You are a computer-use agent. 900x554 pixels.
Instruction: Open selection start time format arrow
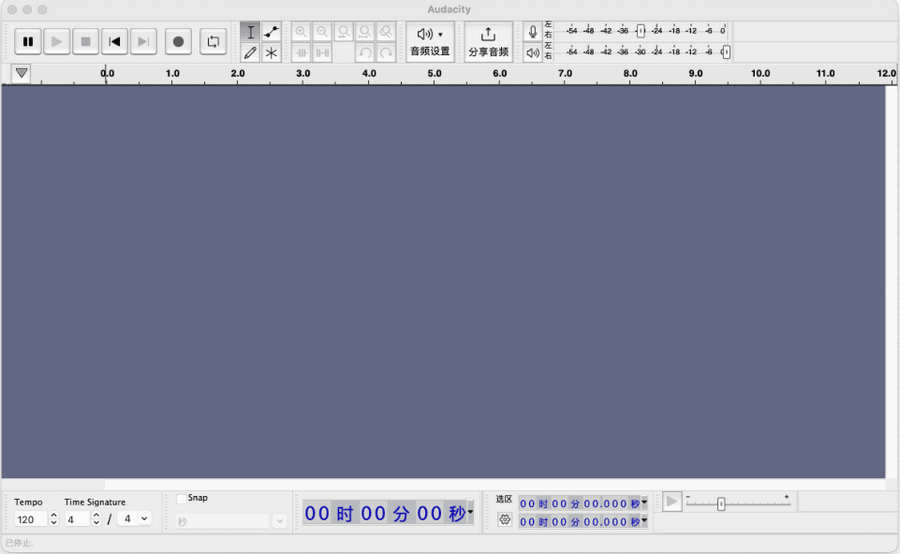[x=644, y=503]
